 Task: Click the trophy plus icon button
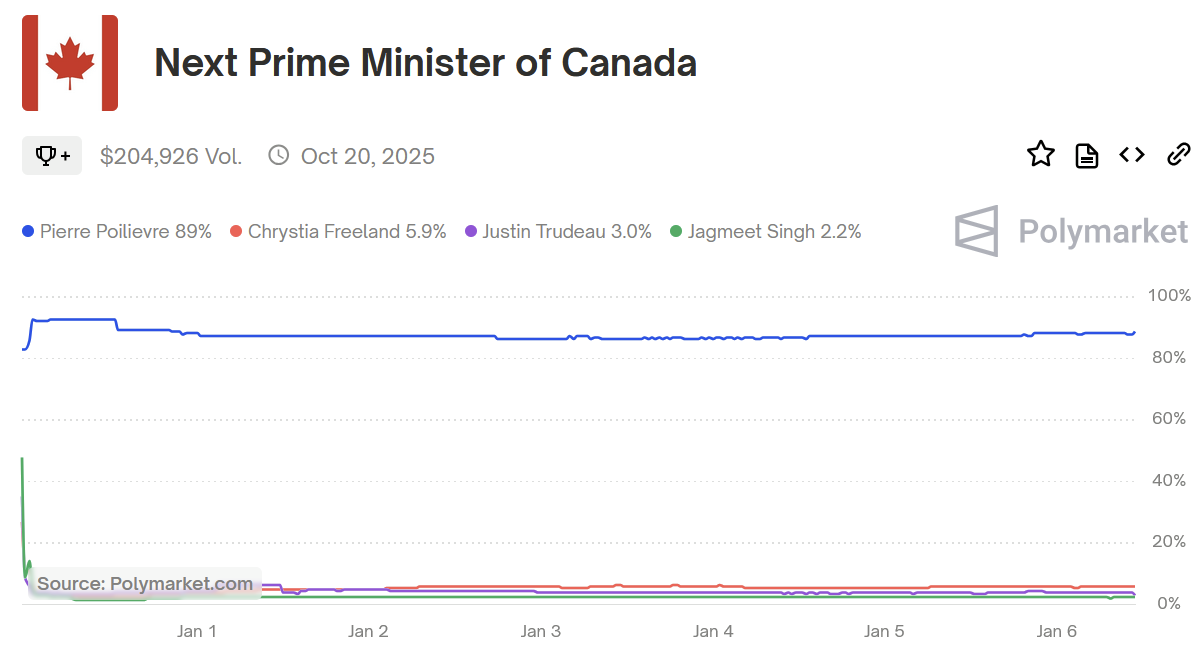tap(52, 156)
